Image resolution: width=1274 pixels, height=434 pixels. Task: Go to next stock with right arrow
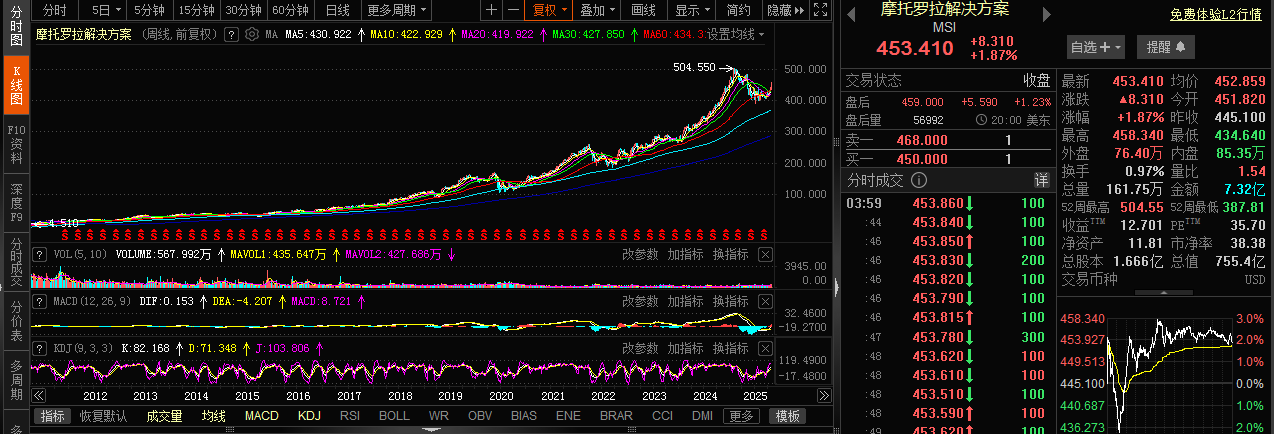(x=1047, y=15)
